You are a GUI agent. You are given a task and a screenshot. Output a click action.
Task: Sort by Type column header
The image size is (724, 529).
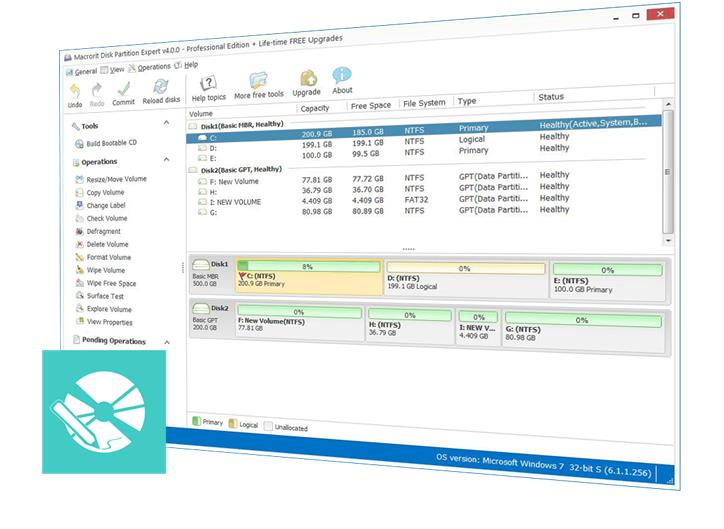point(467,101)
